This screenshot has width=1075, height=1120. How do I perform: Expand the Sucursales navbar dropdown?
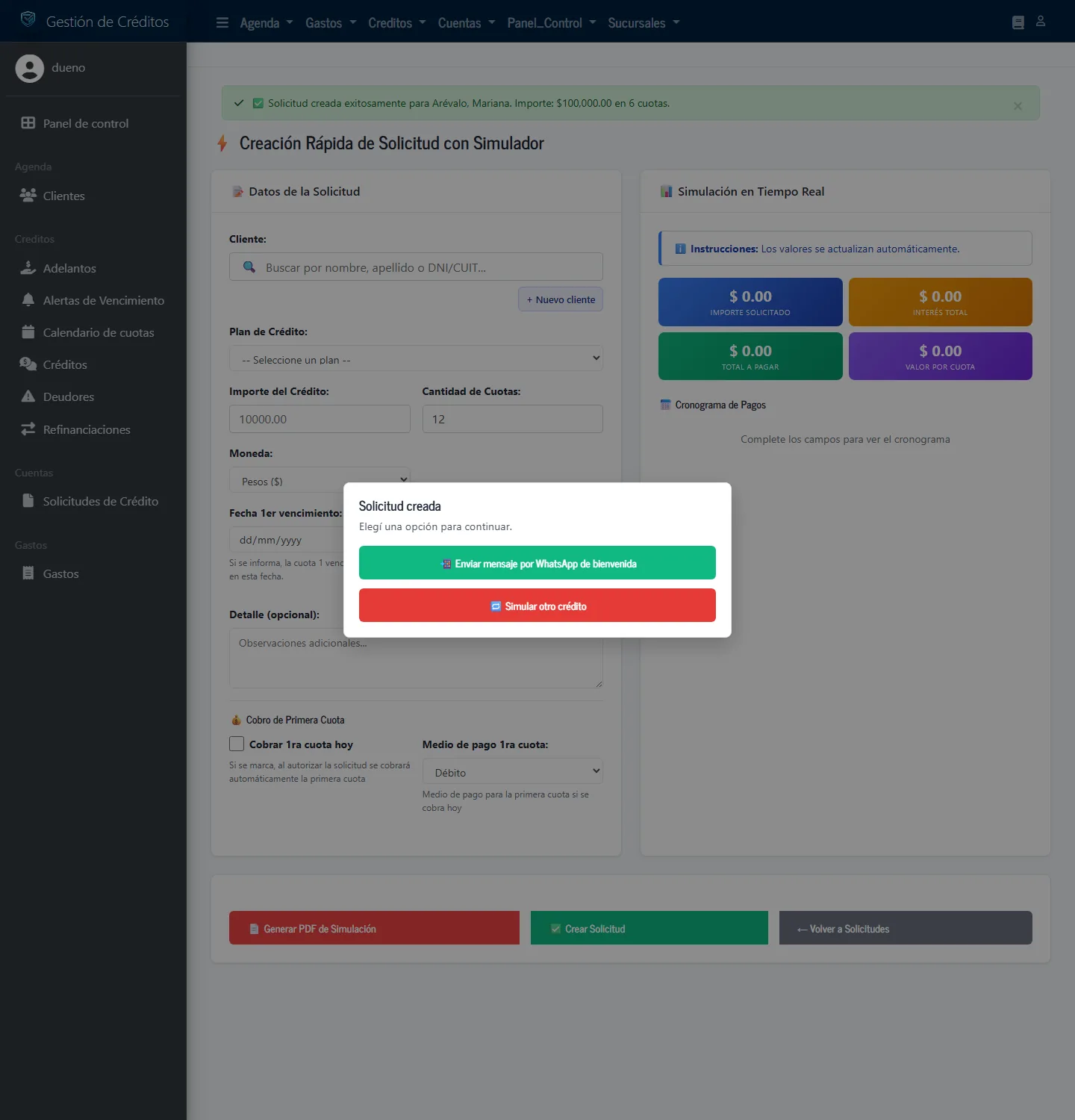(x=644, y=23)
